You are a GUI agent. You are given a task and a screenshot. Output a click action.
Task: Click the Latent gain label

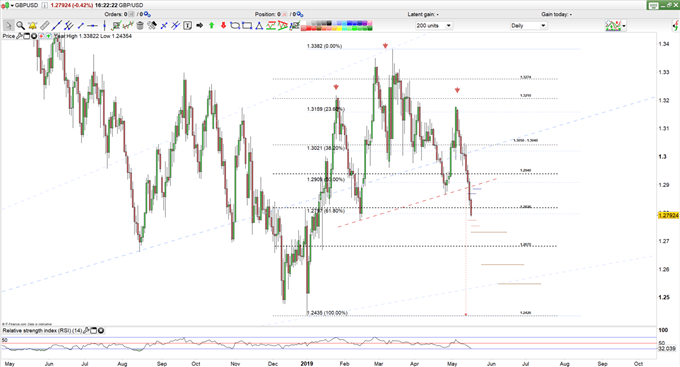423,14
